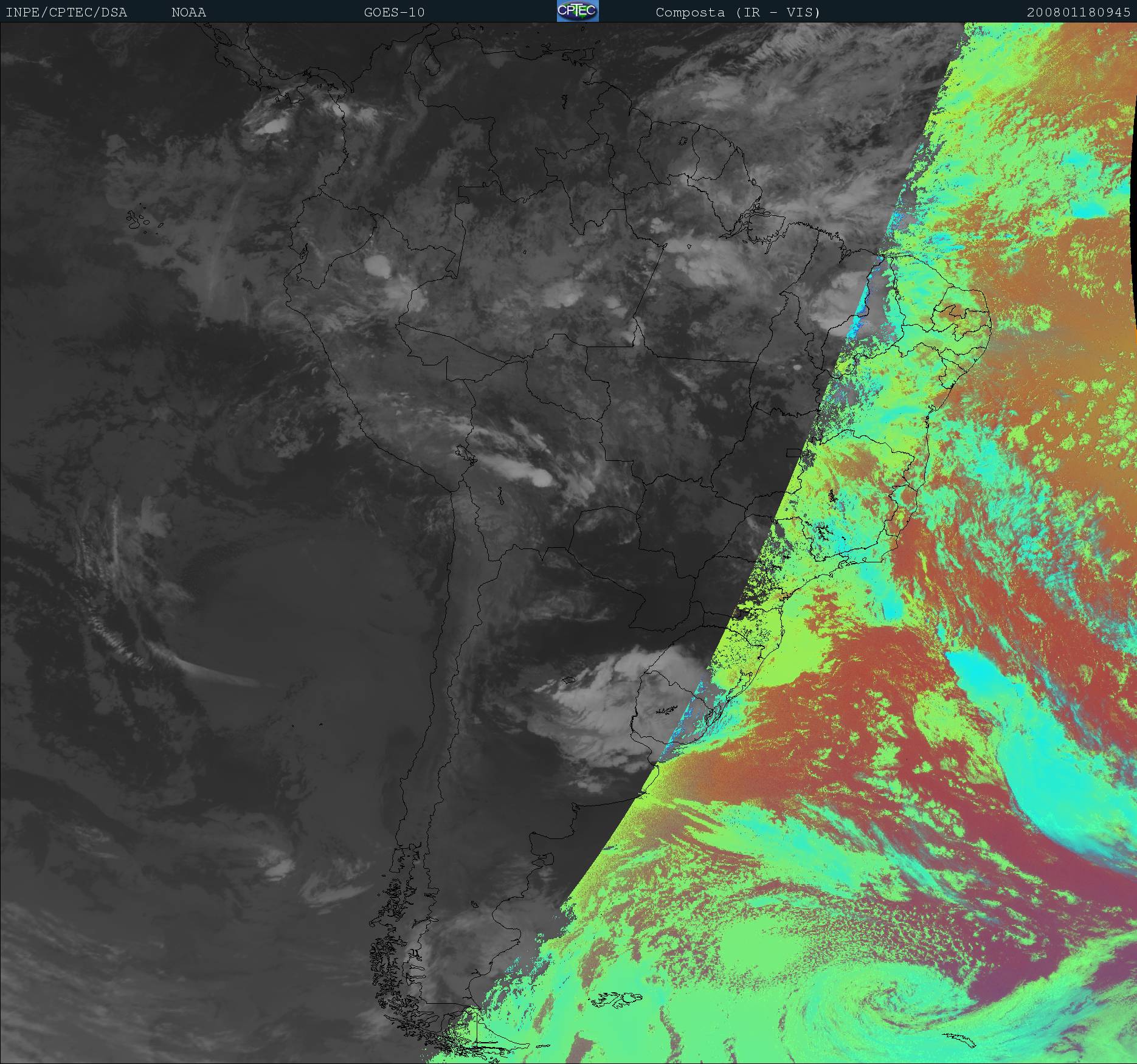Click the CPTEC logo in the header
Viewport: 1137px width, 1064px height.
577,12
